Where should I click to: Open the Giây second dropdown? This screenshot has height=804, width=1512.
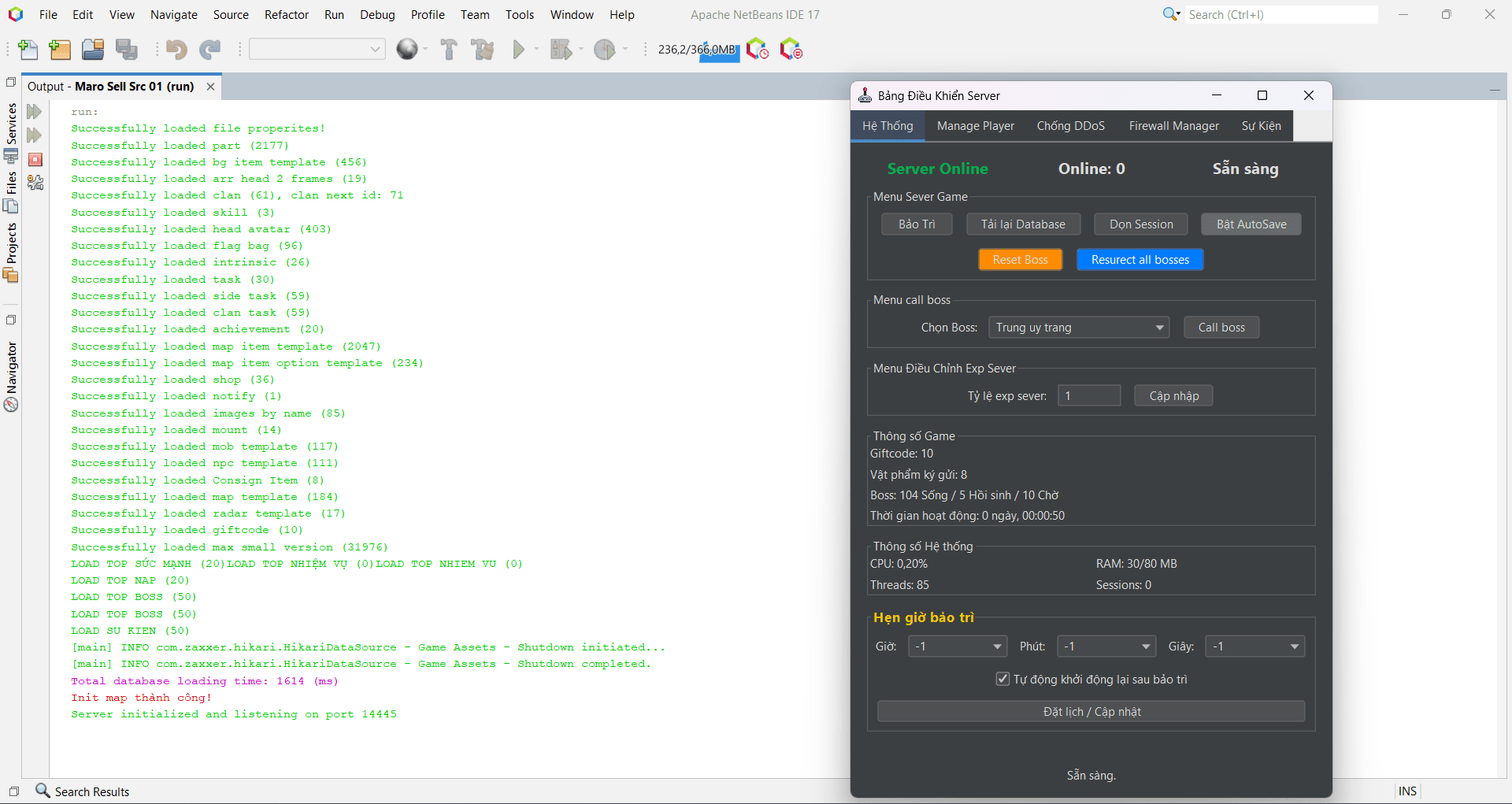(x=1255, y=647)
